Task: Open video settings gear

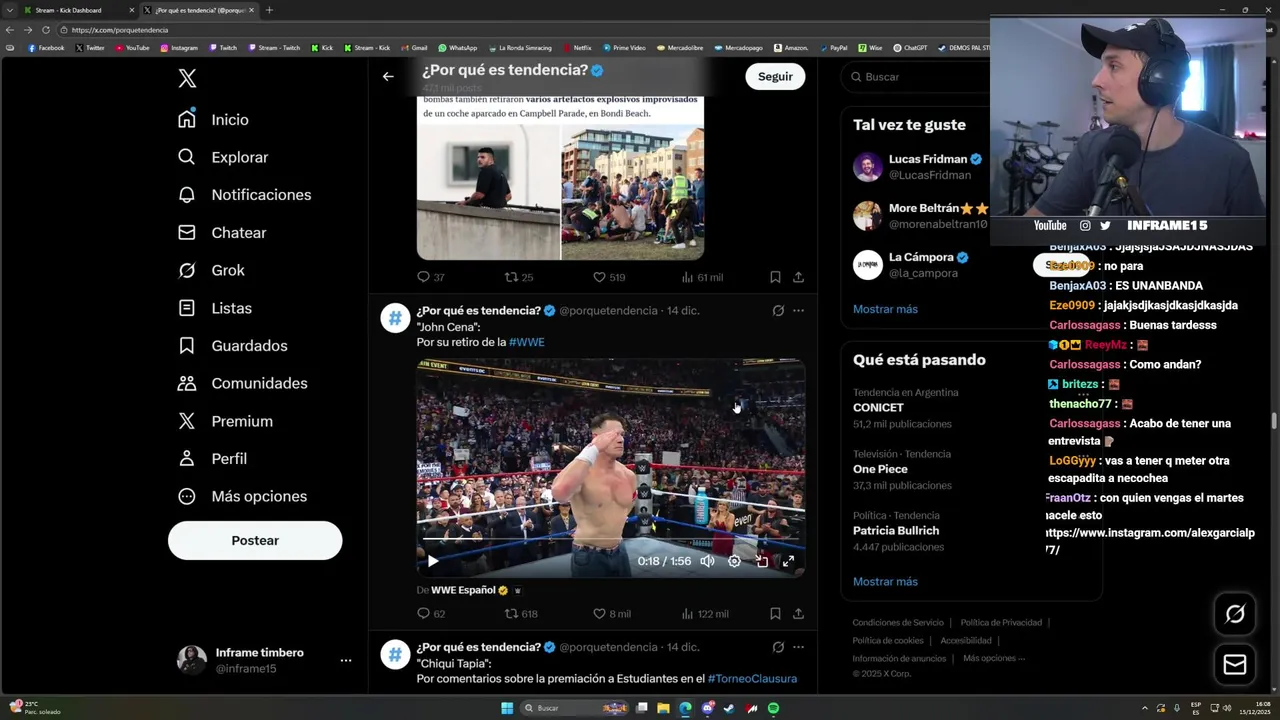Action: (x=734, y=561)
